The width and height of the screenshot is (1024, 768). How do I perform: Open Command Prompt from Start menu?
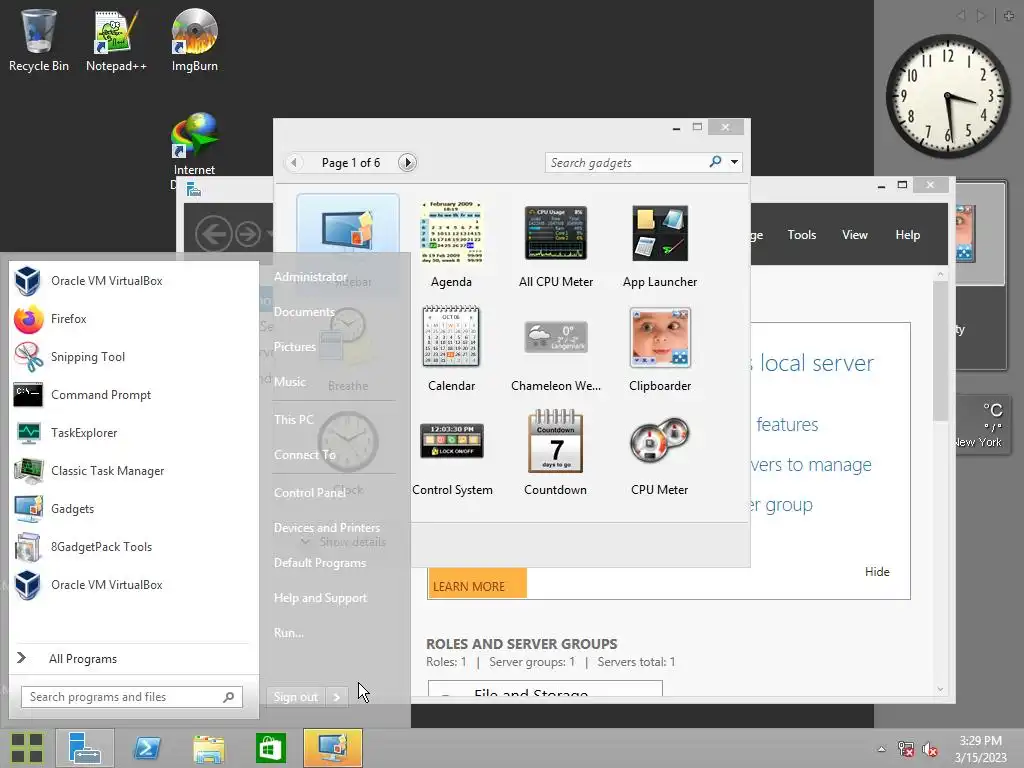coord(134,394)
